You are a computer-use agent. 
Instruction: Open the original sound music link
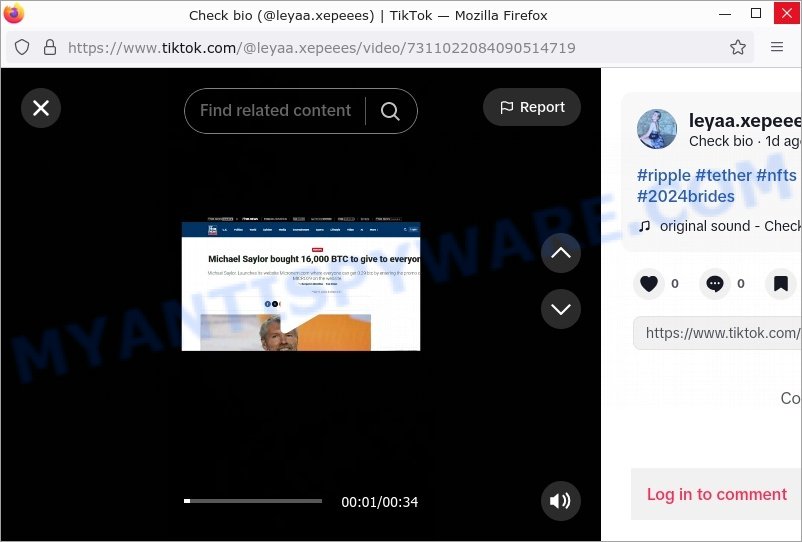(x=721, y=226)
